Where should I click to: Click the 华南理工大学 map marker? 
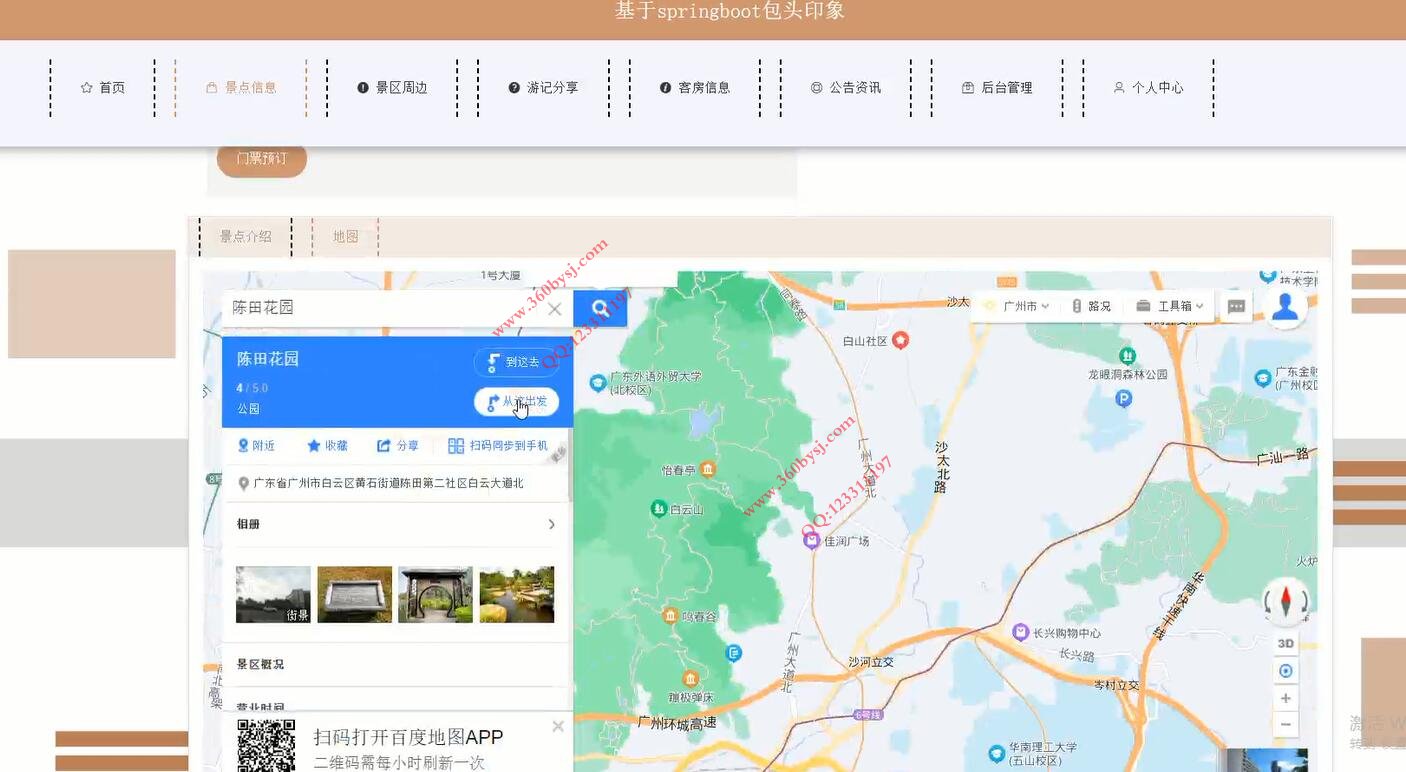(996, 754)
